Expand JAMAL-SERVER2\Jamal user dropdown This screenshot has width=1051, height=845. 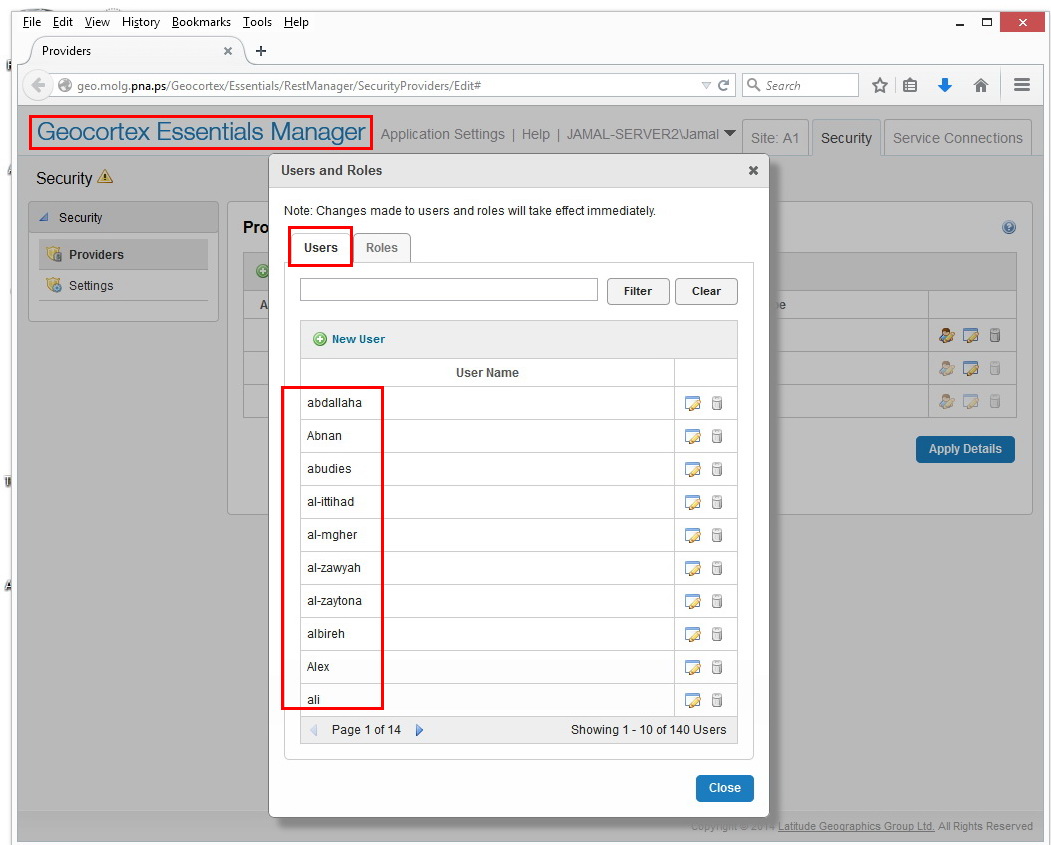point(730,133)
